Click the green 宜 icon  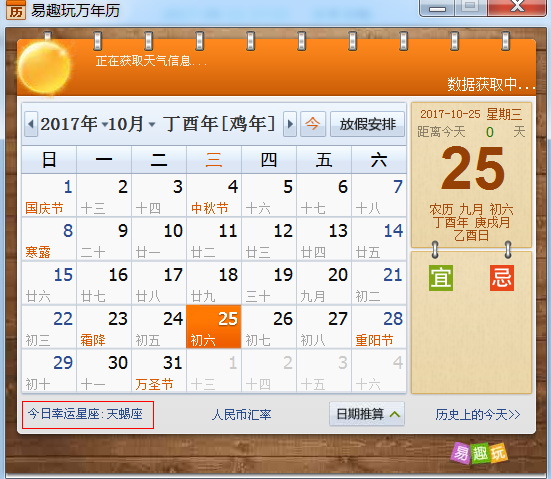[441, 278]
